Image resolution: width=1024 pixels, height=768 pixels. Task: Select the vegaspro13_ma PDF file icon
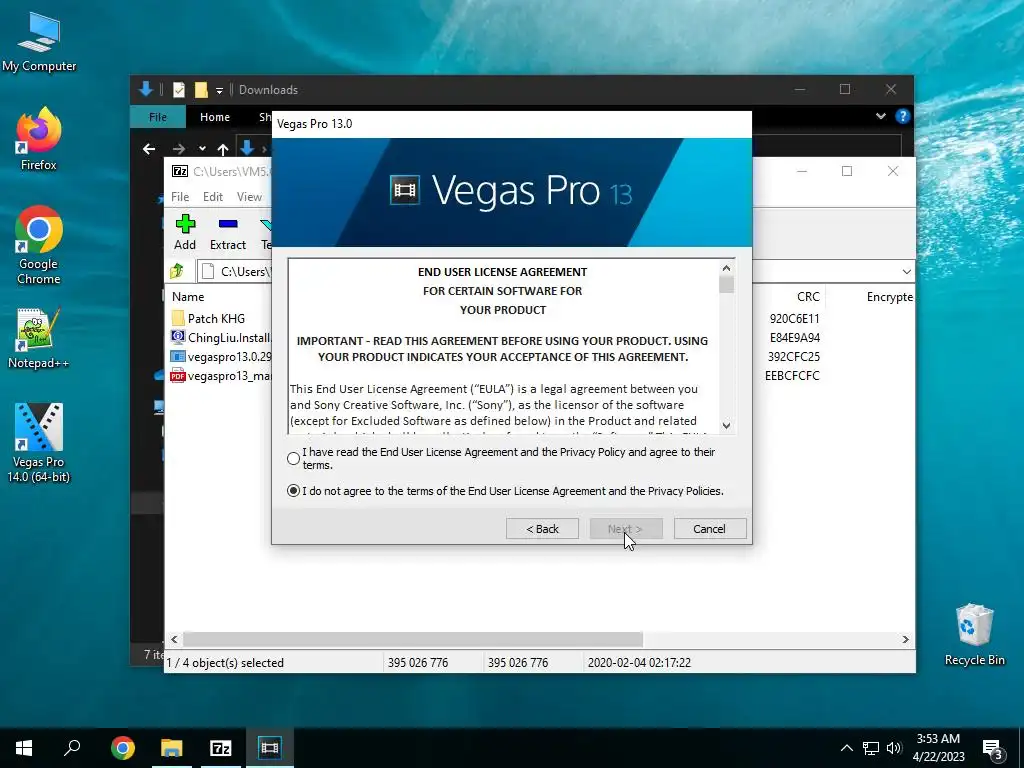pyautogui.click(x=178, y=376)
